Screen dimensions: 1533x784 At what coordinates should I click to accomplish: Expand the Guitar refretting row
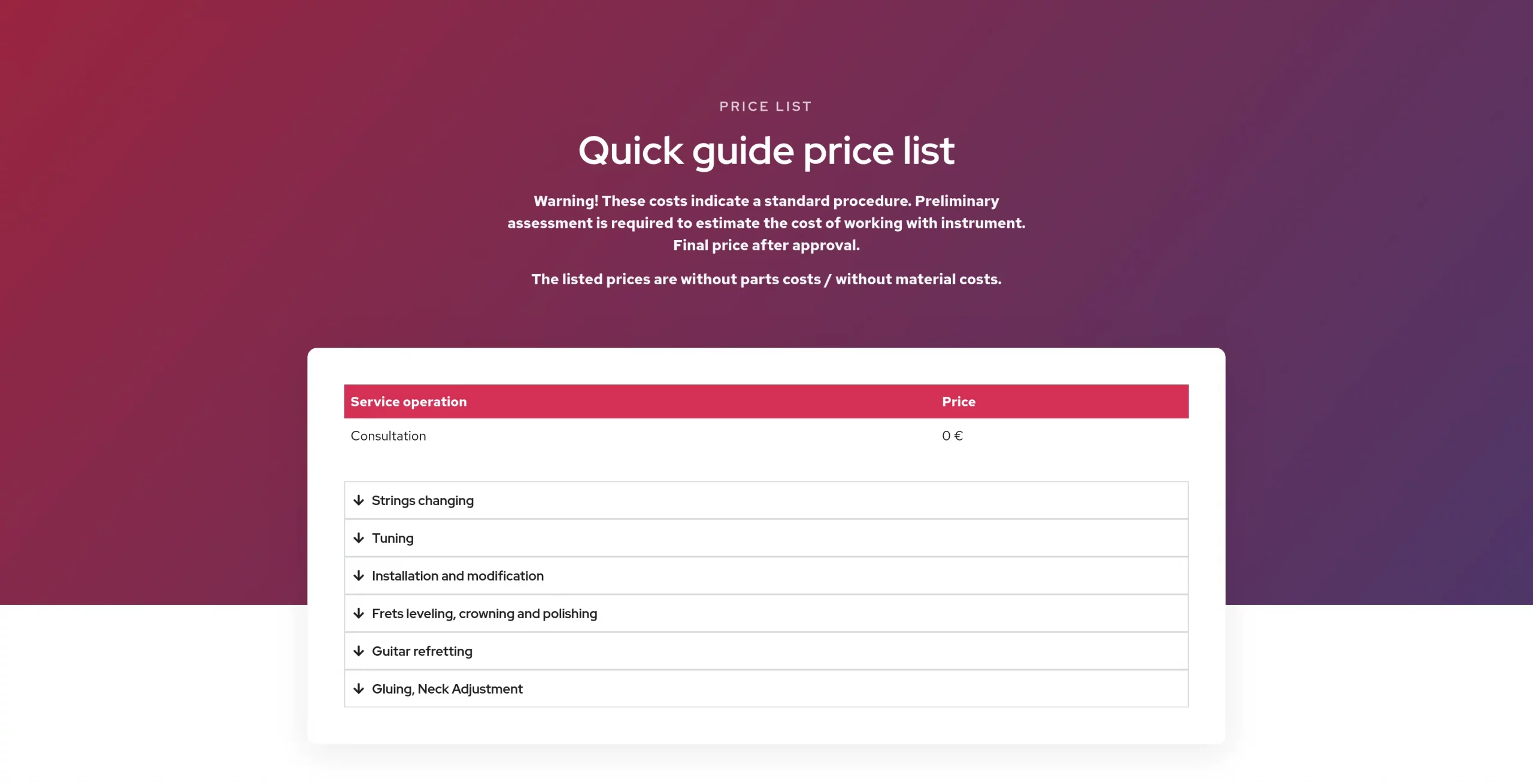coord(422,651)
